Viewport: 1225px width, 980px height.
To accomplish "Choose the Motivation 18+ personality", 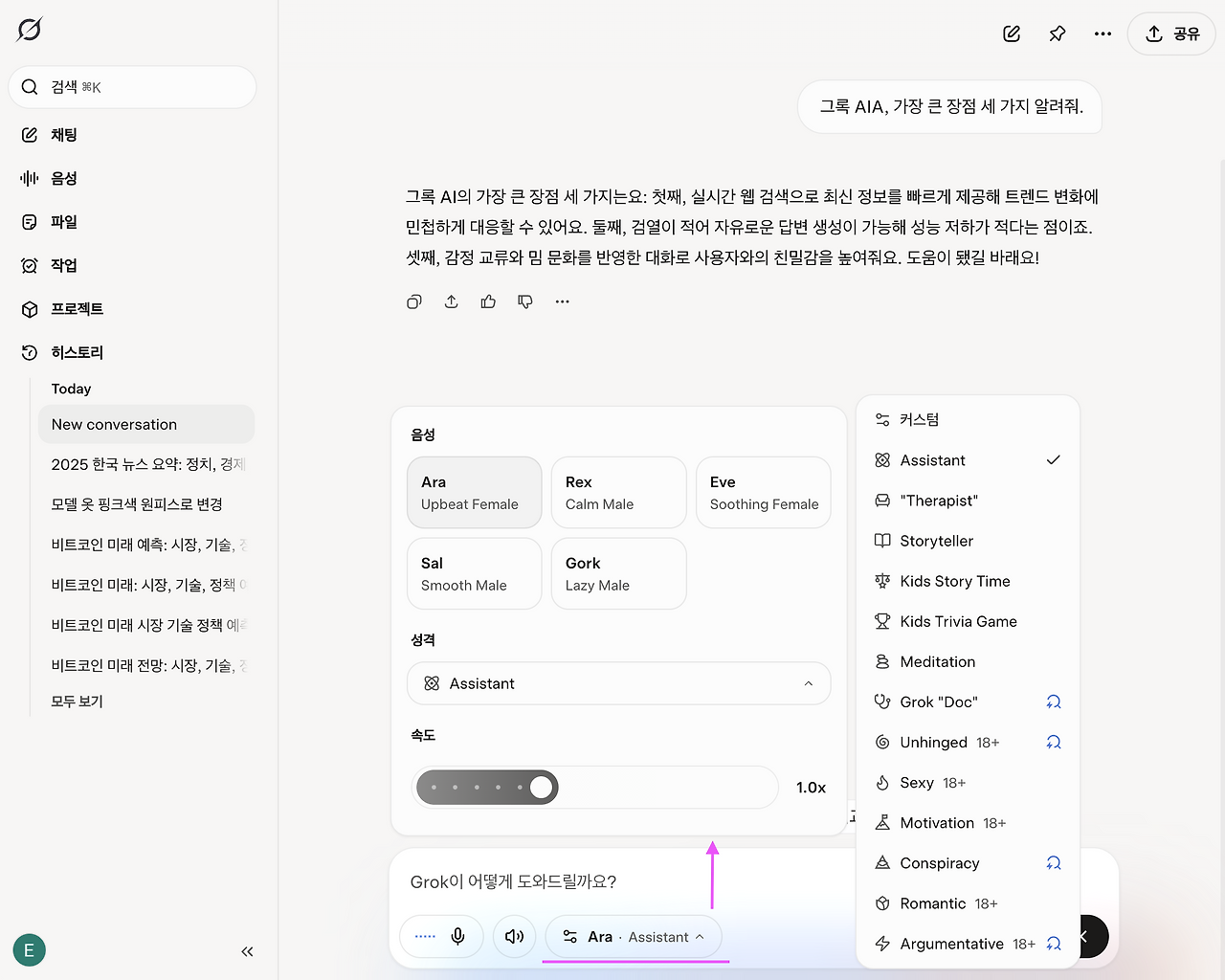I will coord(969,823).
